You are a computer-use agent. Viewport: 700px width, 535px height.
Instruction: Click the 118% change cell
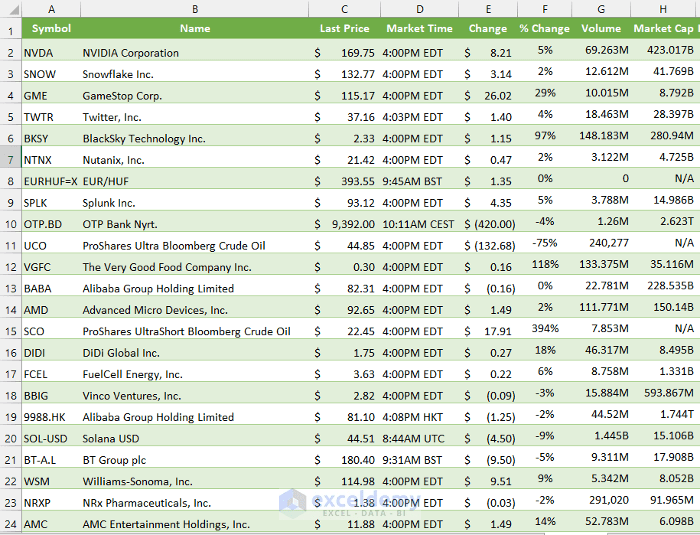click(x=545, y=264)
